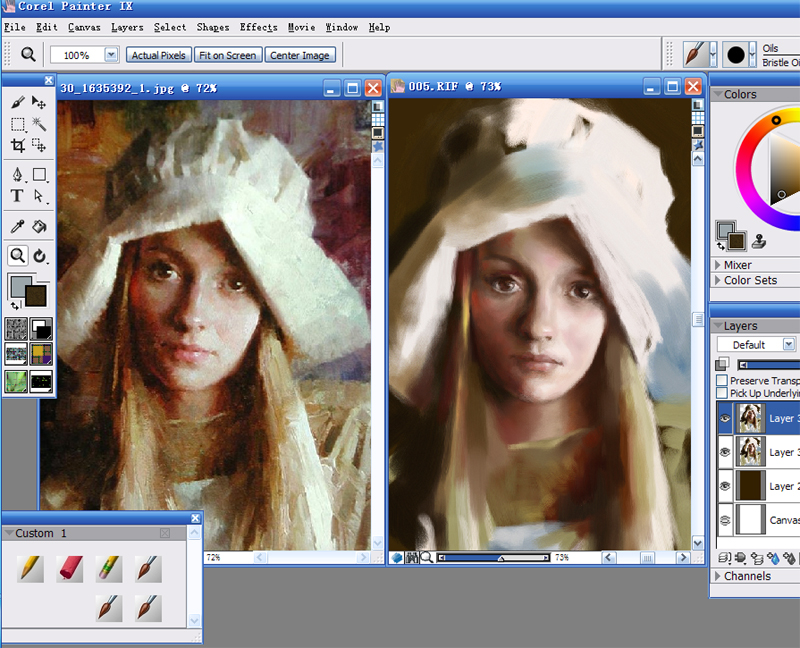Select the Dropper tool

(x=17, y=226)
